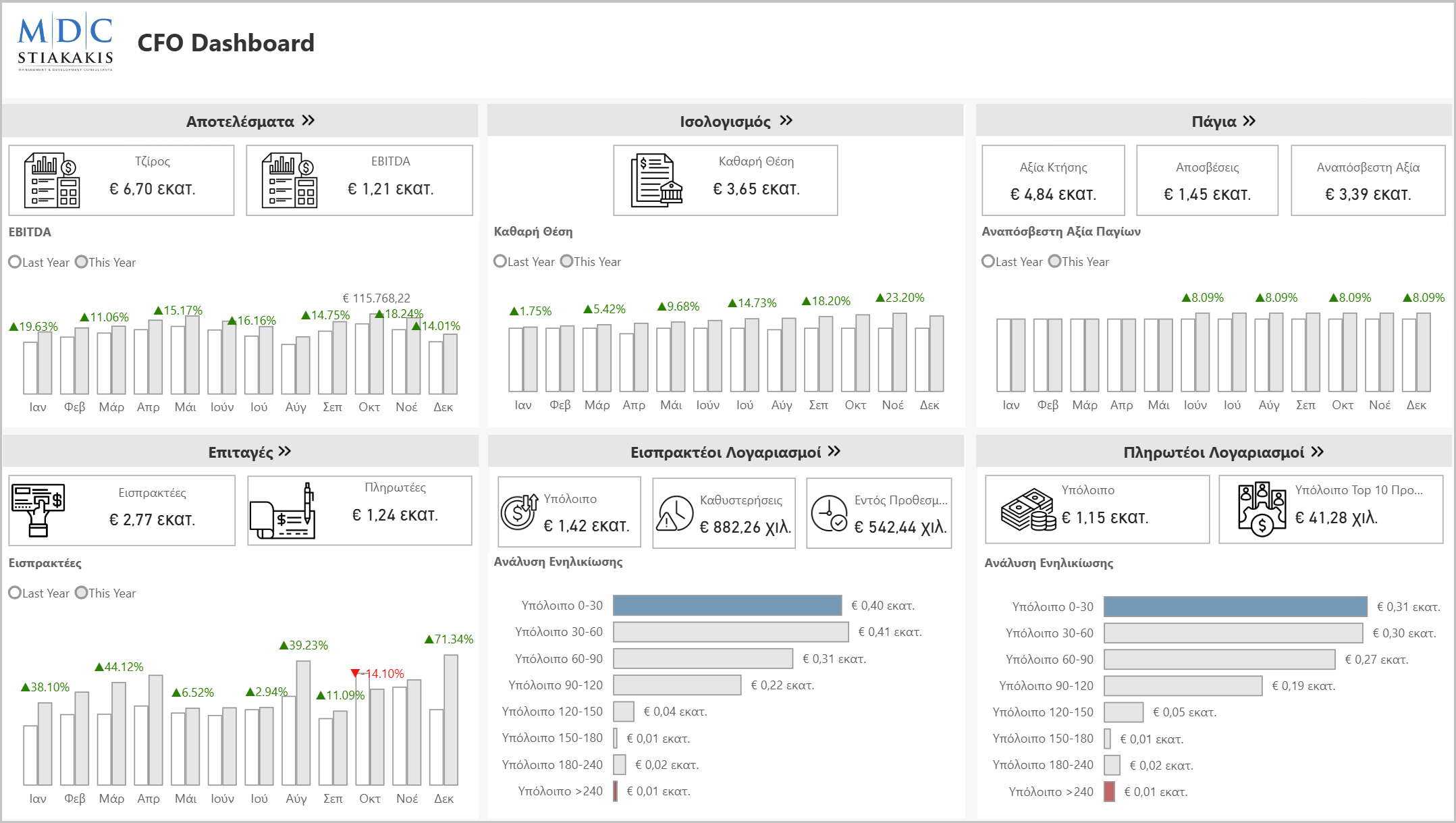
Task: Click the € 115.768,22 data label
Action: (376, 298)
